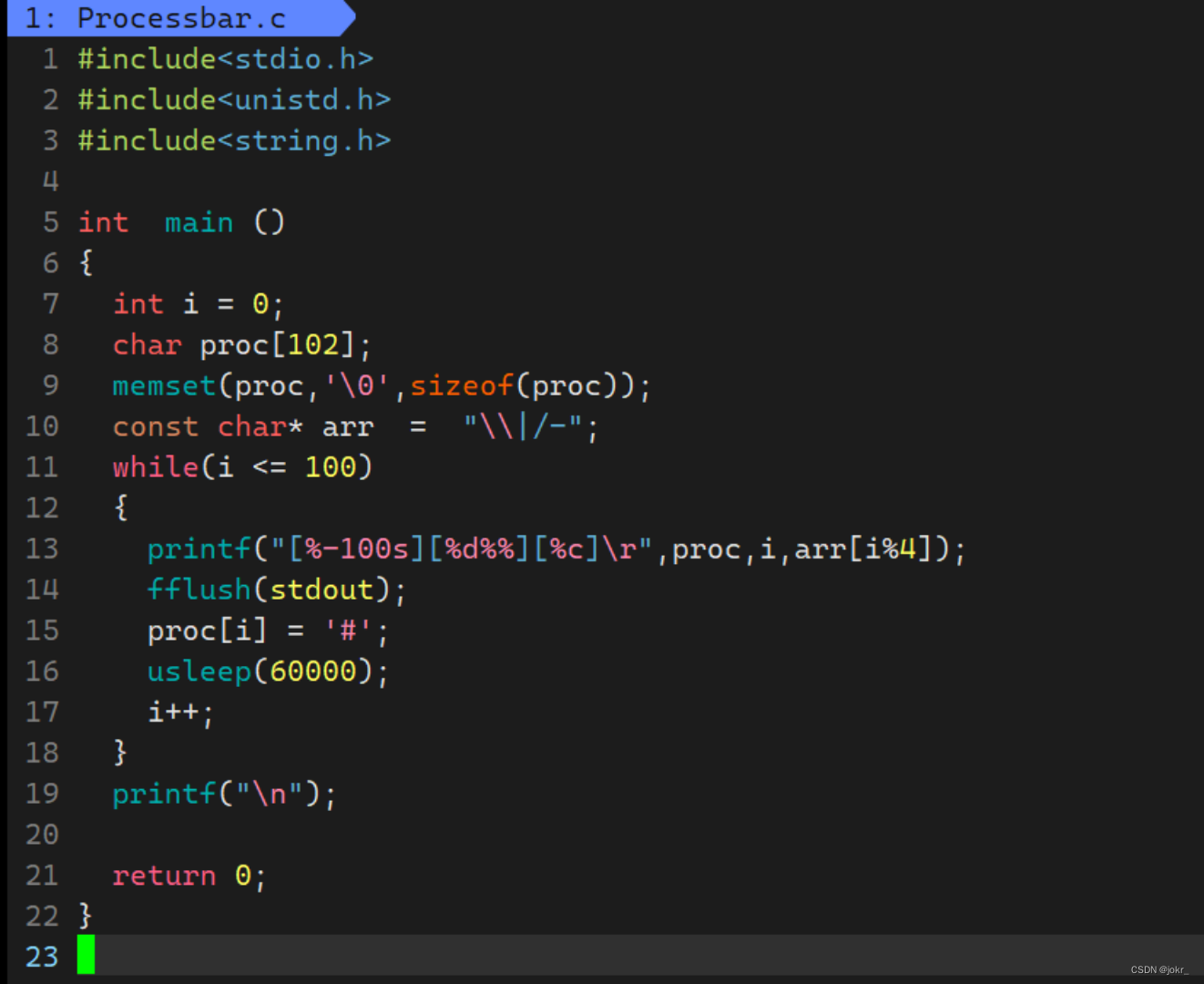Click the 'return 0;' statement
Viewport: 1204px width, 984px height.
tap(189, 876)
